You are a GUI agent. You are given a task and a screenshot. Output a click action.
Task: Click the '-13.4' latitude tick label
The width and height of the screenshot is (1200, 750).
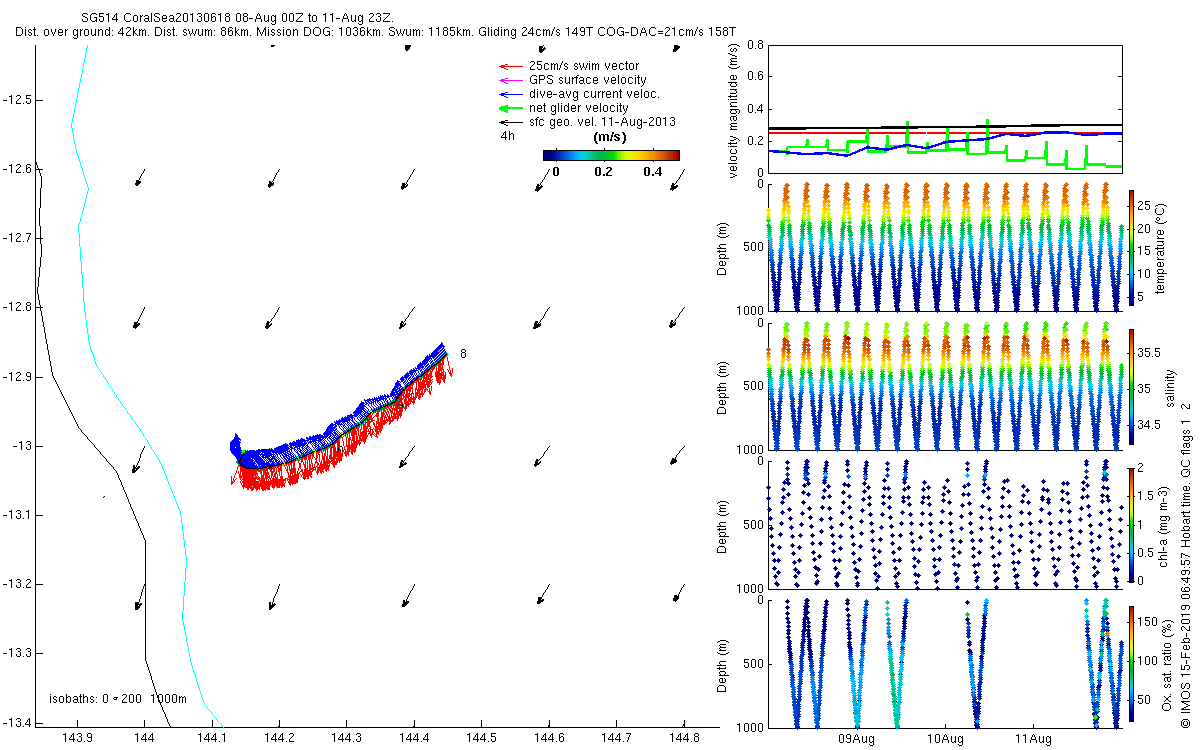(x=18, y=722)
